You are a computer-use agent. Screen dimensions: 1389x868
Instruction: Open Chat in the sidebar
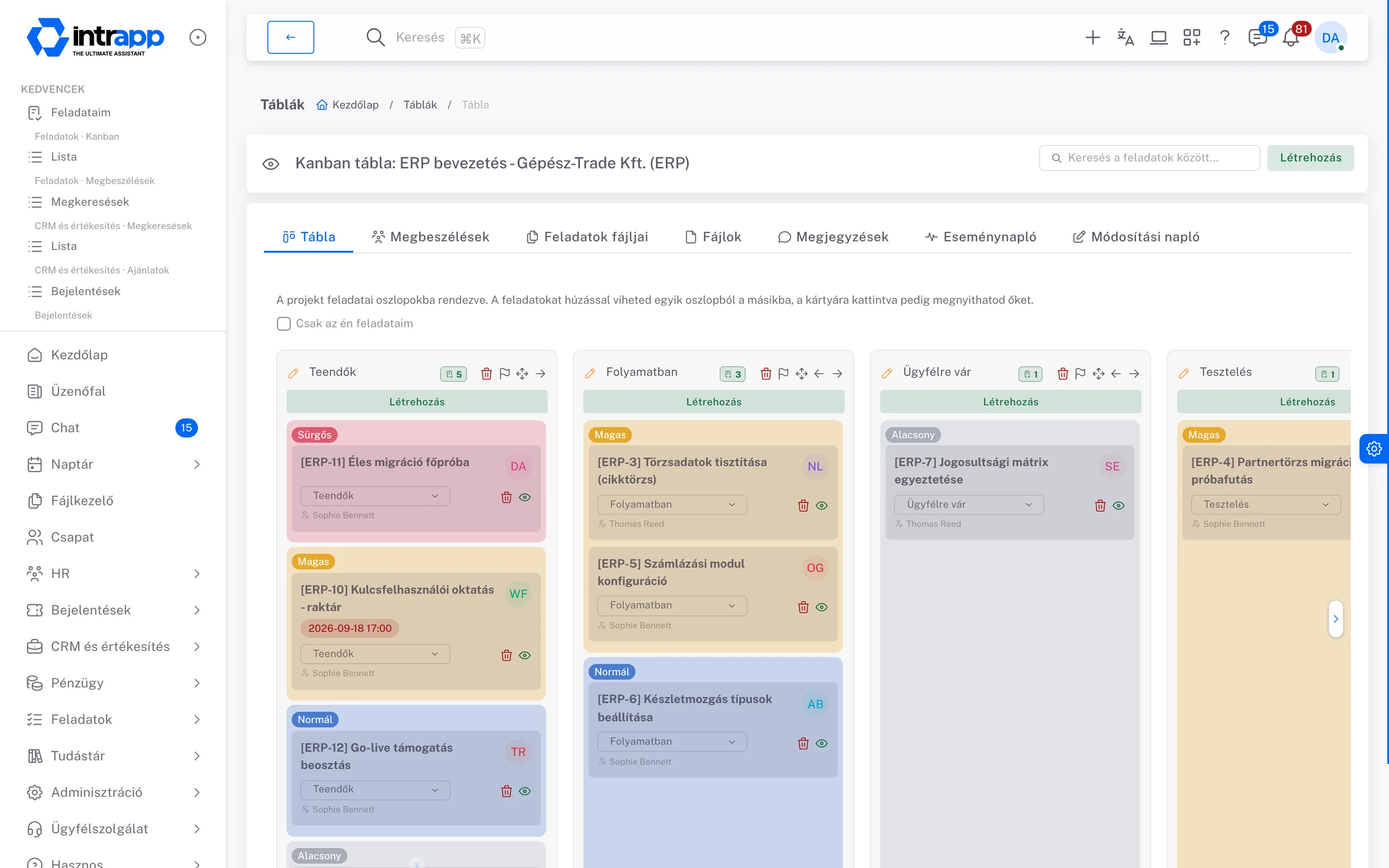[x=113, y=428]
